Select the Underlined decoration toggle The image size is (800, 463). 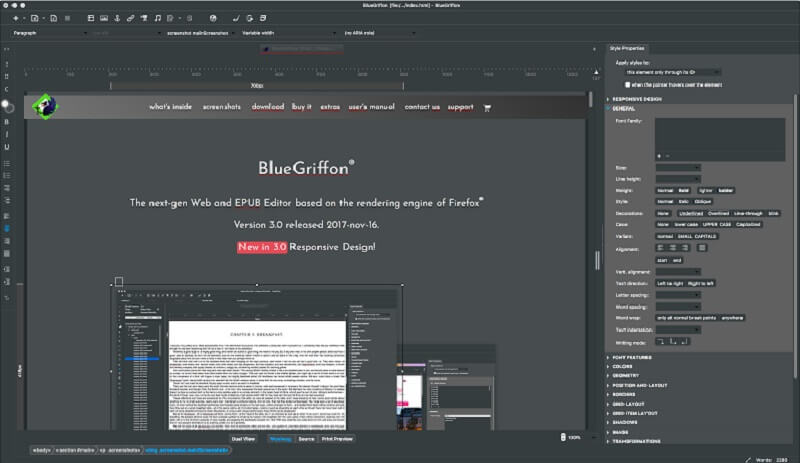click(x=691, y=213)
